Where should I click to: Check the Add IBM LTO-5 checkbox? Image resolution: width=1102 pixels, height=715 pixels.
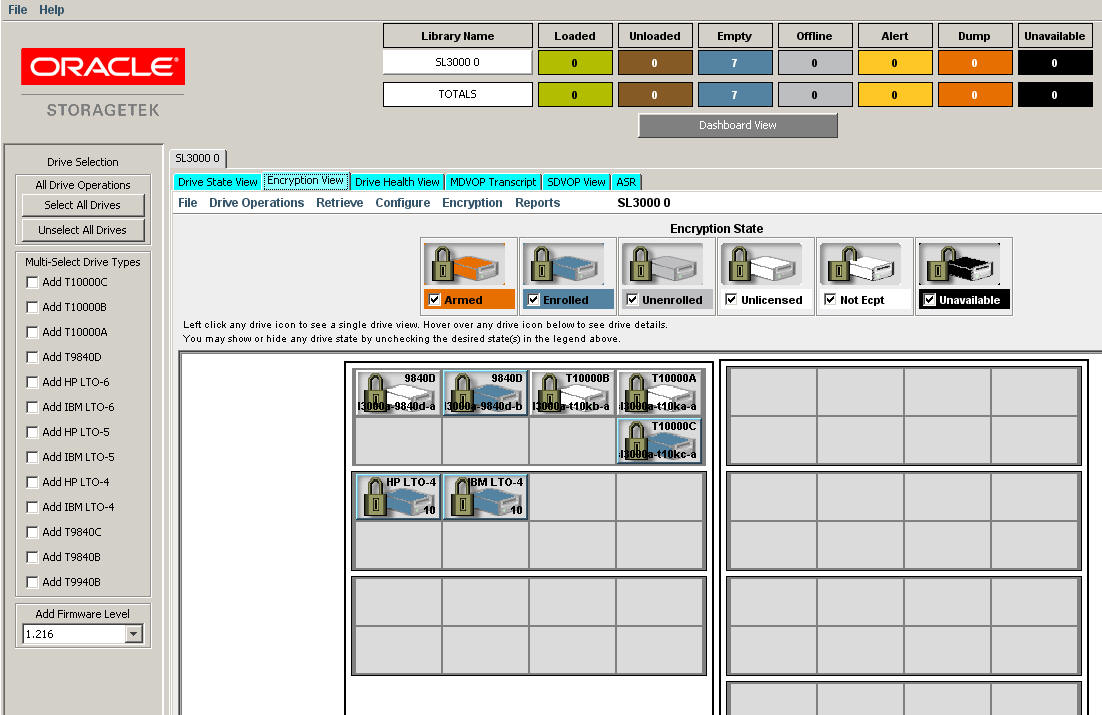coord(32,457)
